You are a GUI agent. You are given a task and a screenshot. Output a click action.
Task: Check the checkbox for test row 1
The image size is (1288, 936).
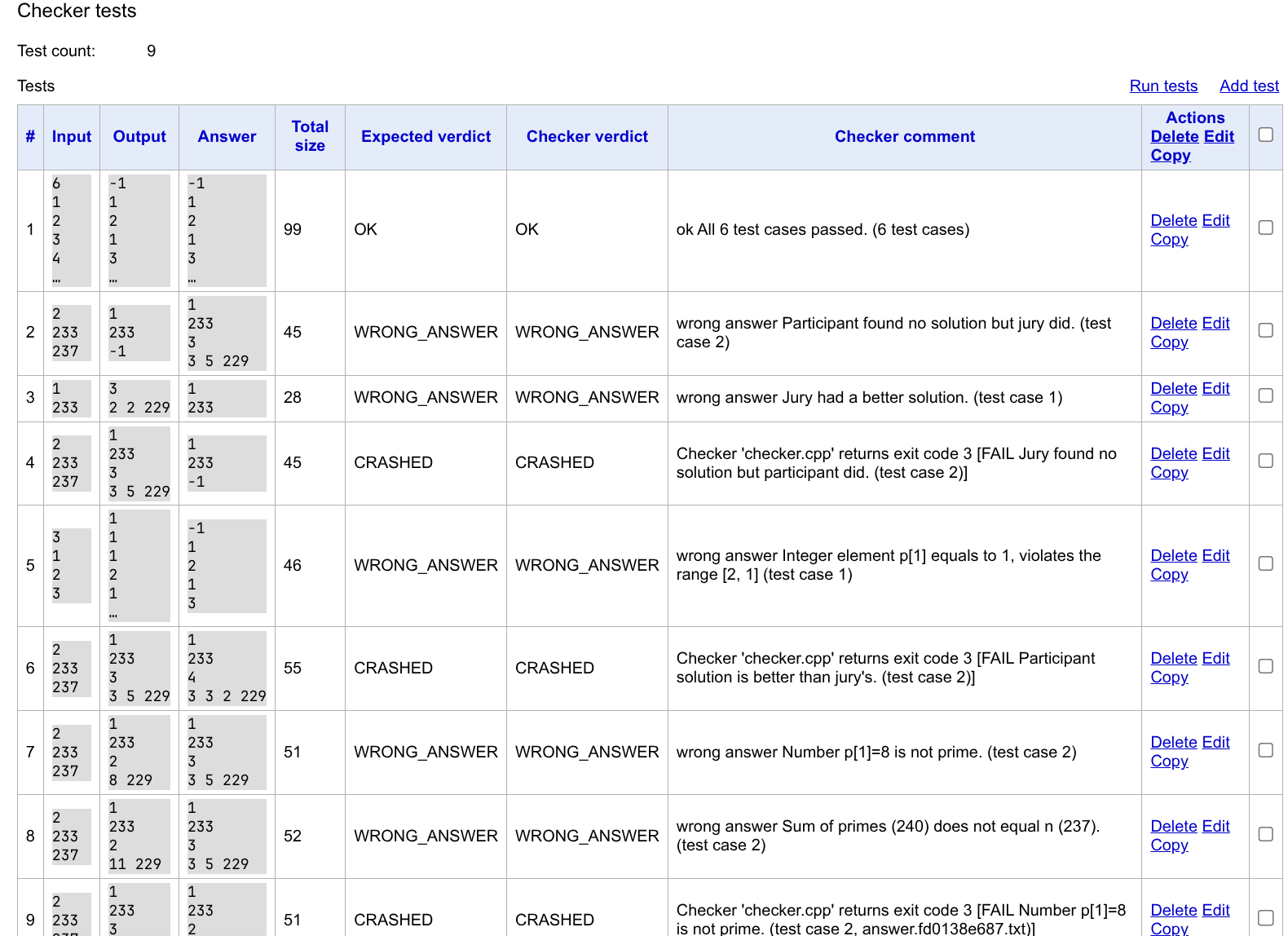(x=1265, y=227)
